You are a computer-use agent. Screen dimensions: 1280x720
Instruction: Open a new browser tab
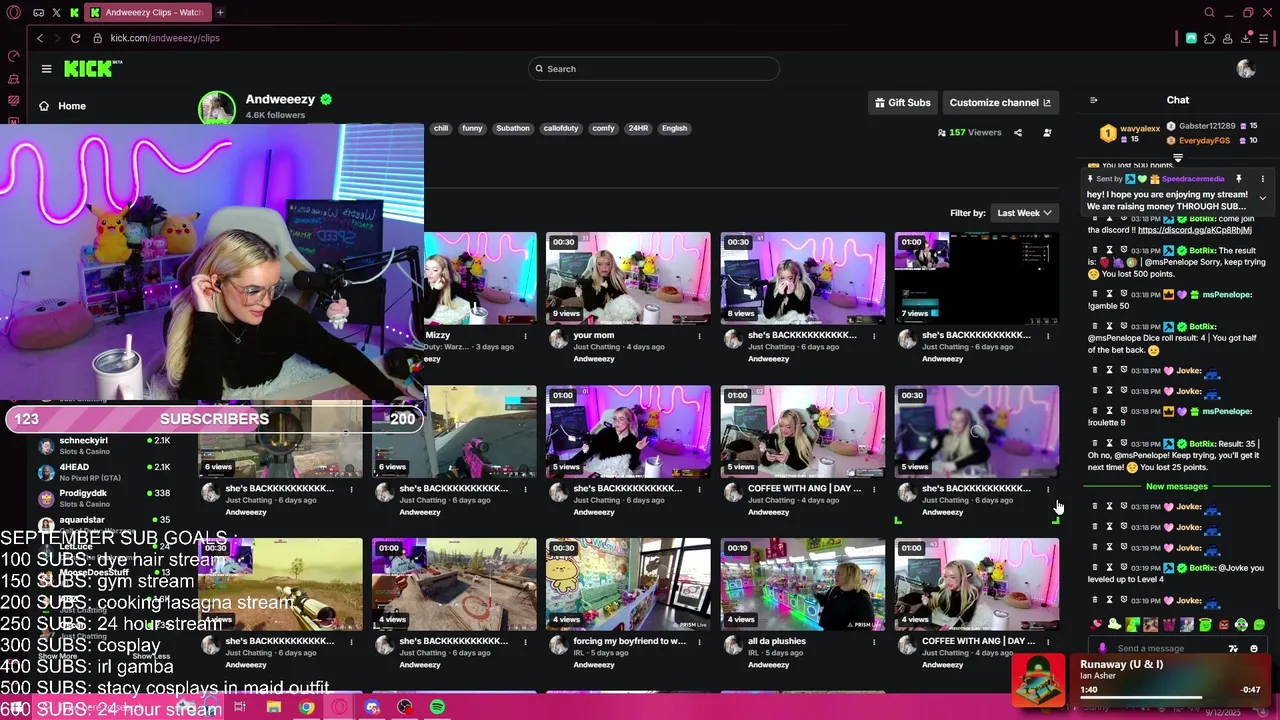(220, 12)
